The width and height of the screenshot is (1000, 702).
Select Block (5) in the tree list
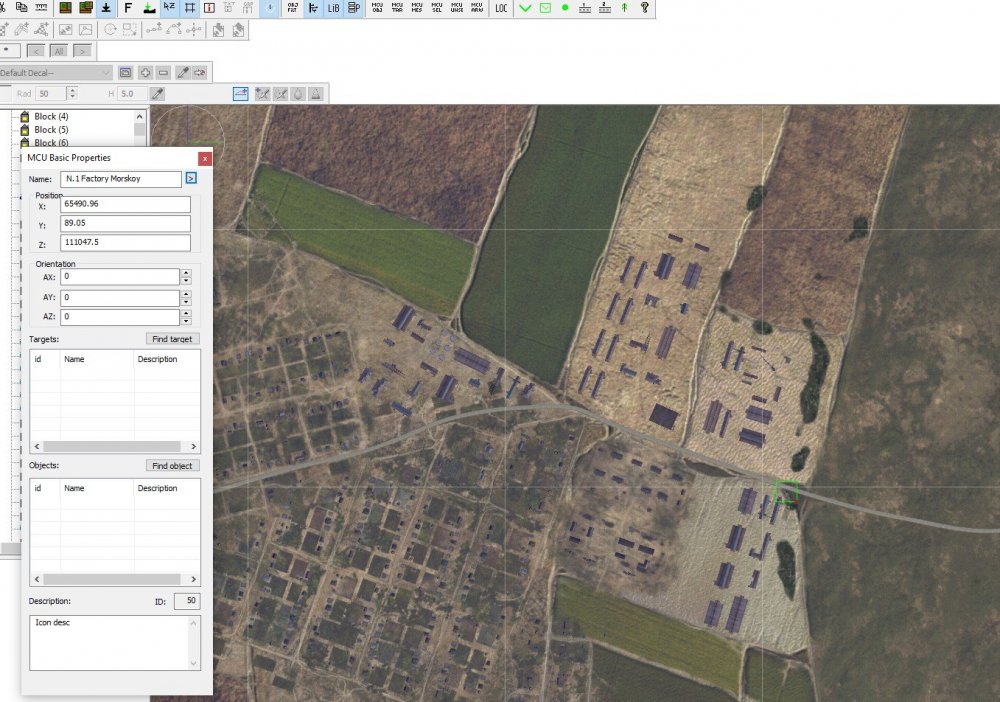[x=51, y=130]
